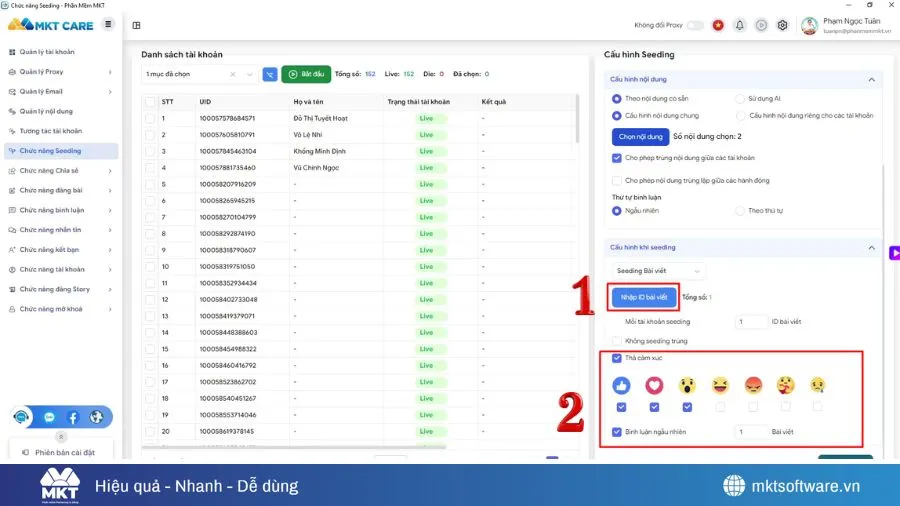This screenshot has height=506, width=900.
Task: Click the circular play icon in top bar
Action: [x=761, y=25]
